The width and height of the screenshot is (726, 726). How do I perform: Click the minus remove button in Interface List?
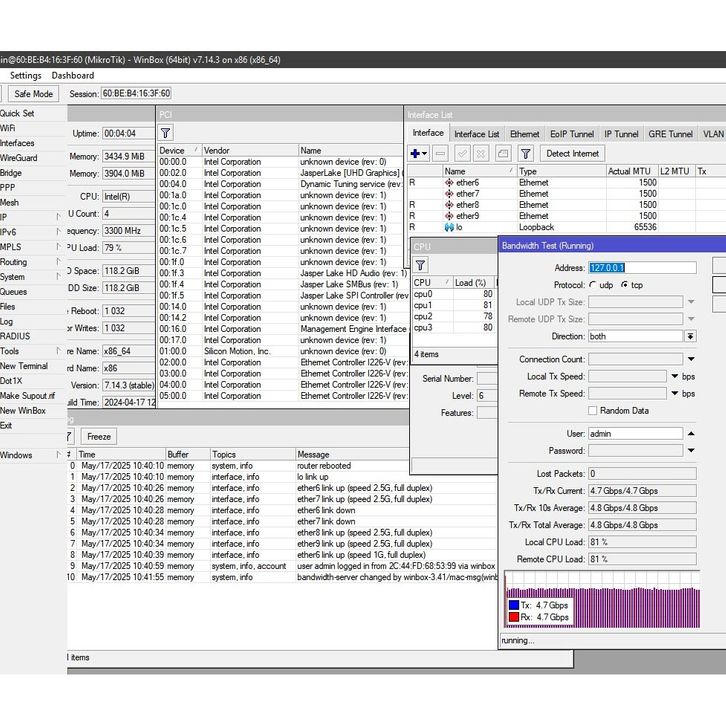pos(441,153)
